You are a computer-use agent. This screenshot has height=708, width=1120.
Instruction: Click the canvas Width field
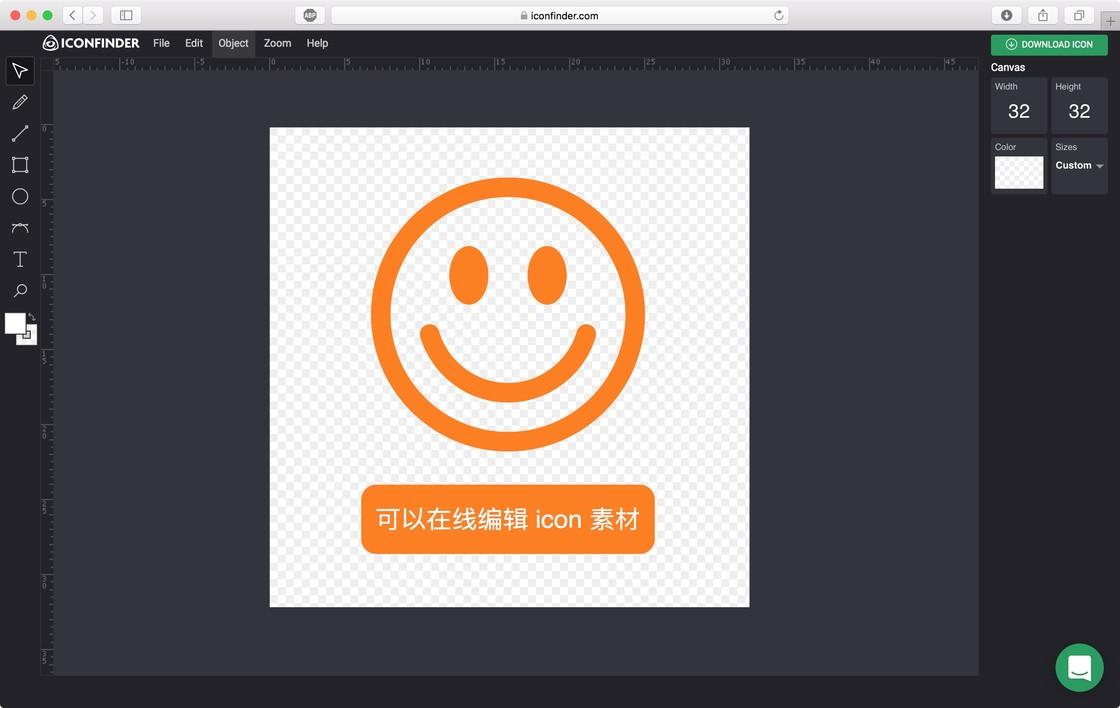pos(1019,106)
